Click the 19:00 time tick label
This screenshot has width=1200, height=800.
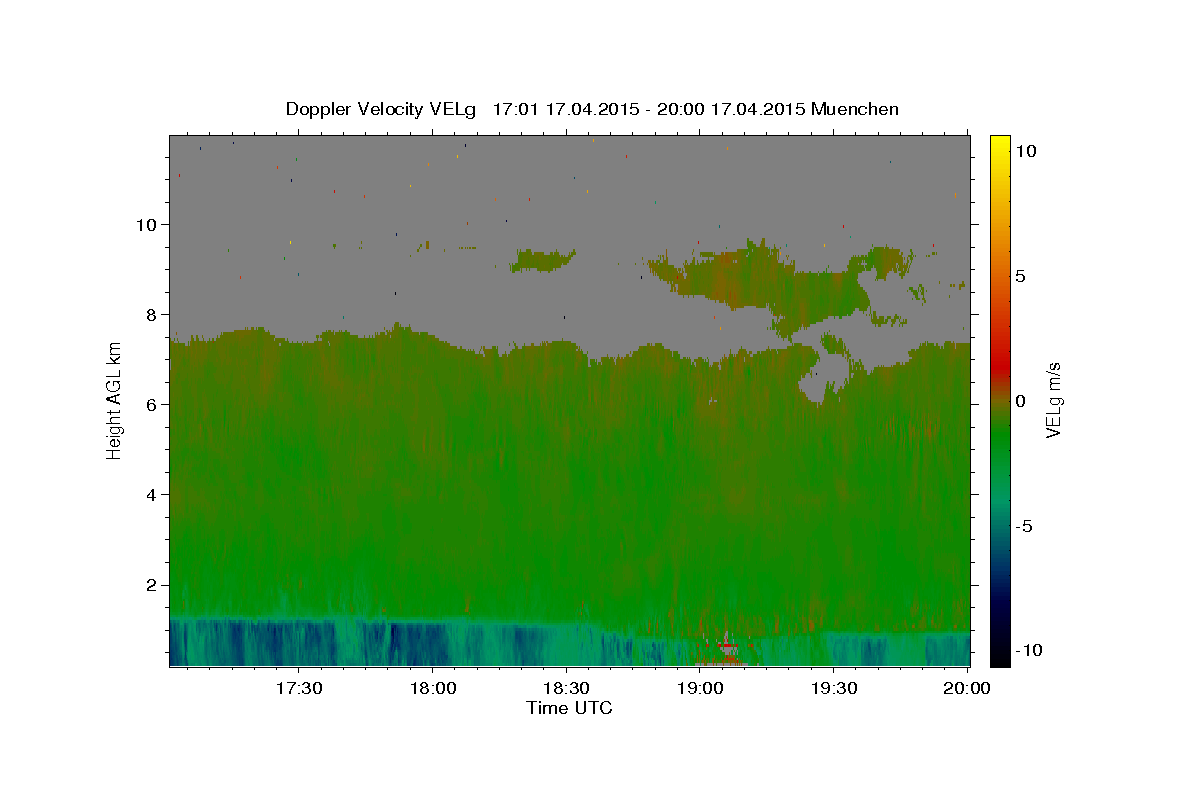coord(700,688)
